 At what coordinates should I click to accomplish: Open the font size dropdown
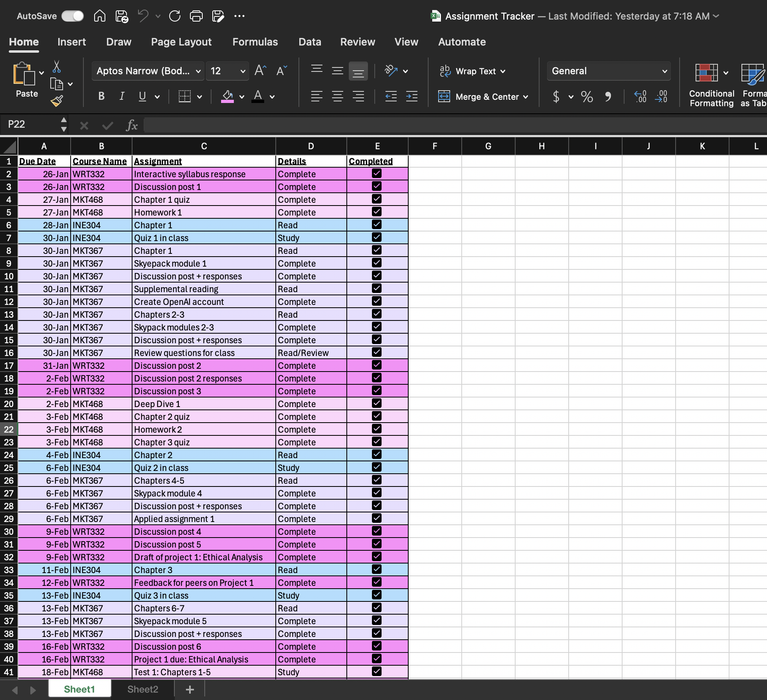(x=243, y=71)
